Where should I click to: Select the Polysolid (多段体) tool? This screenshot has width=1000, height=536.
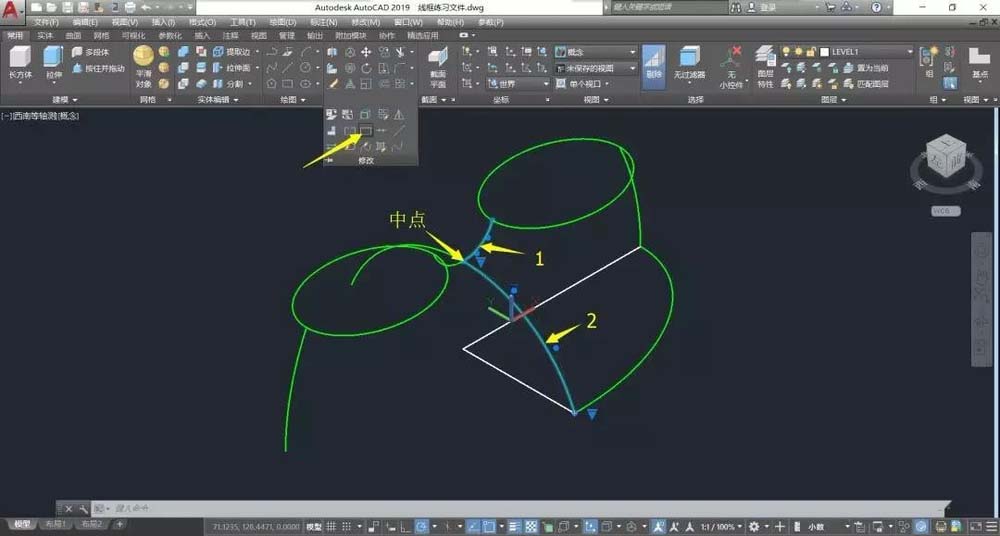click(90, 52)
